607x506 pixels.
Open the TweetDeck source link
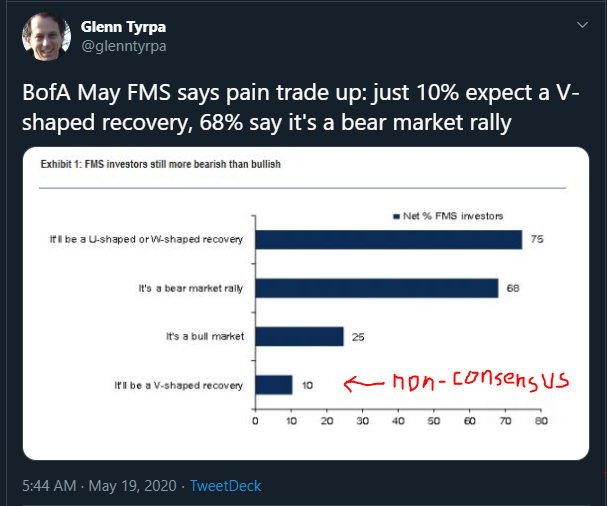[x=225, y=486]
